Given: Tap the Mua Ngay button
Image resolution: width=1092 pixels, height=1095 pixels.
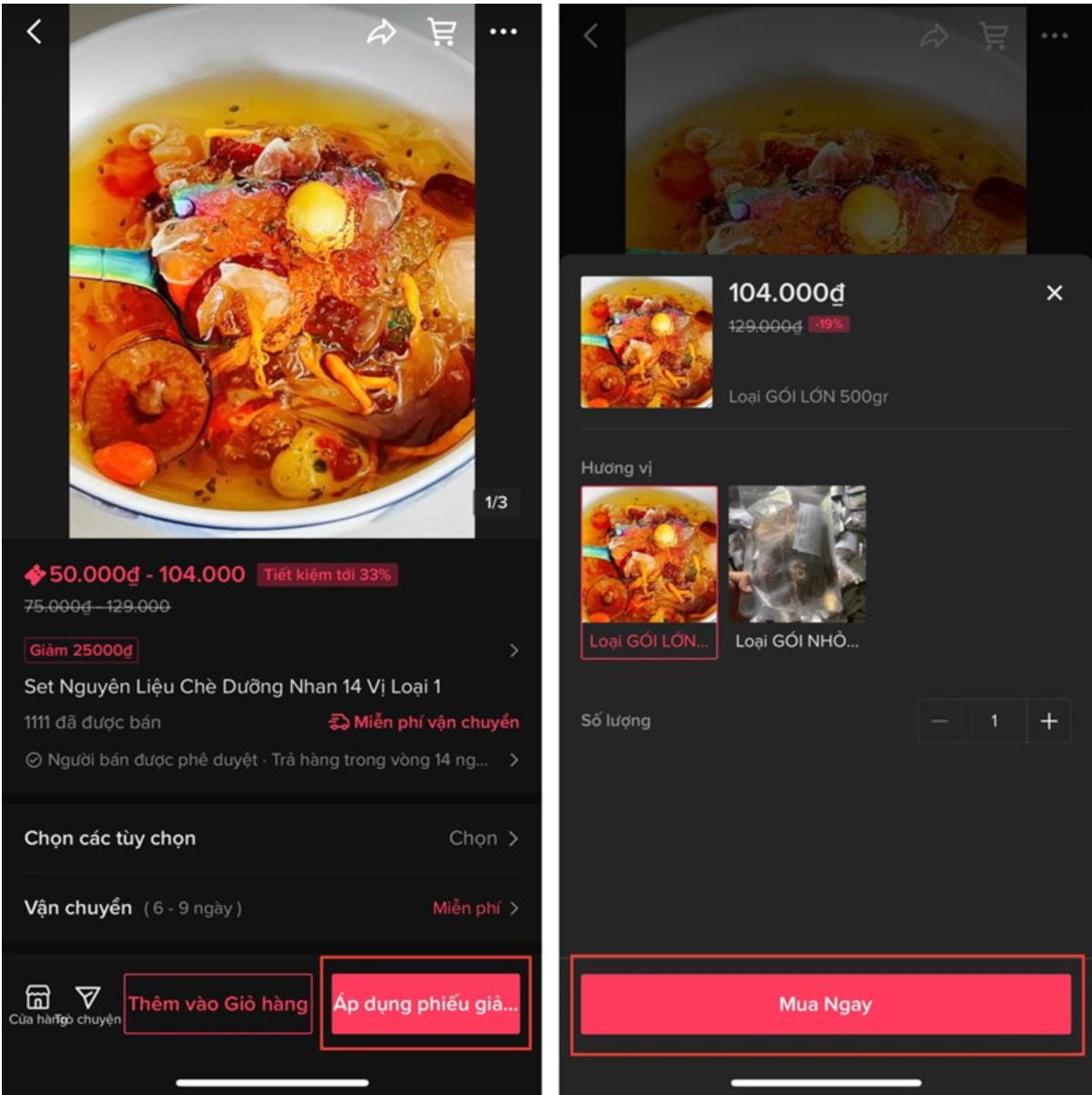Looking at the screenshot, I should (x=826, y=1004).
